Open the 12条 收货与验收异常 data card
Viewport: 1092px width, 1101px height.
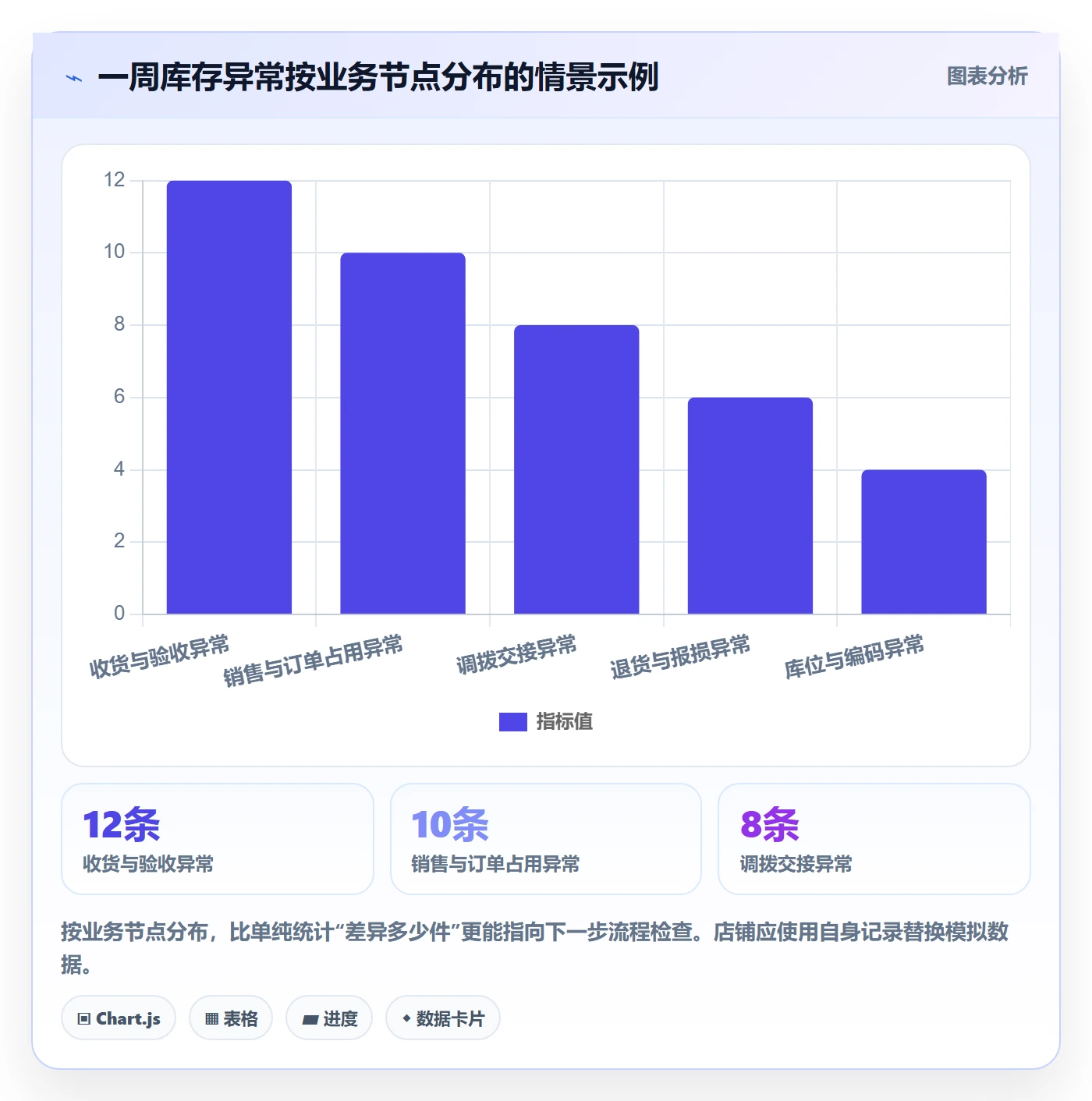point(218,839)
